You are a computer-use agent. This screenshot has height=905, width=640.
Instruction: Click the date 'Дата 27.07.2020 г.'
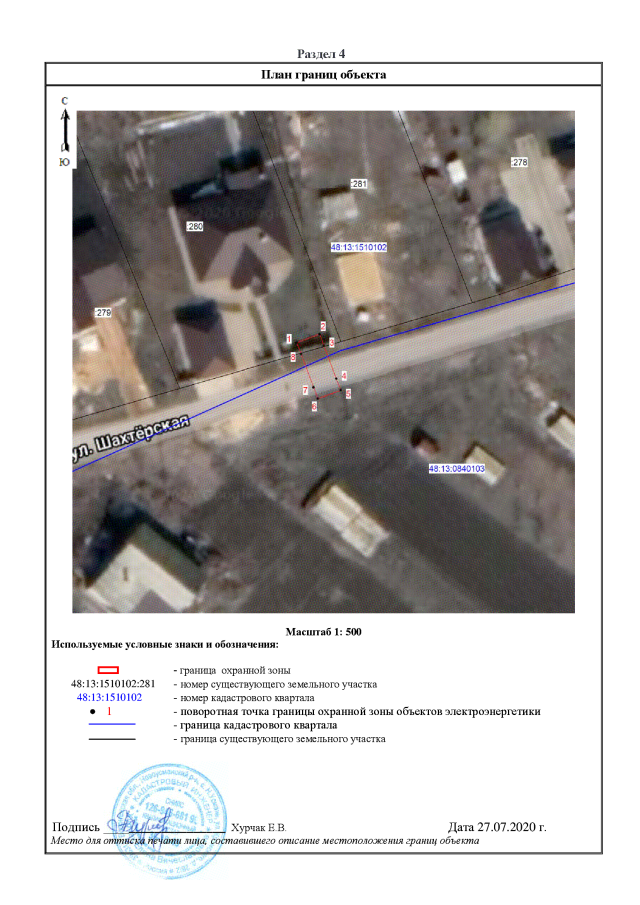pos(497,827)
